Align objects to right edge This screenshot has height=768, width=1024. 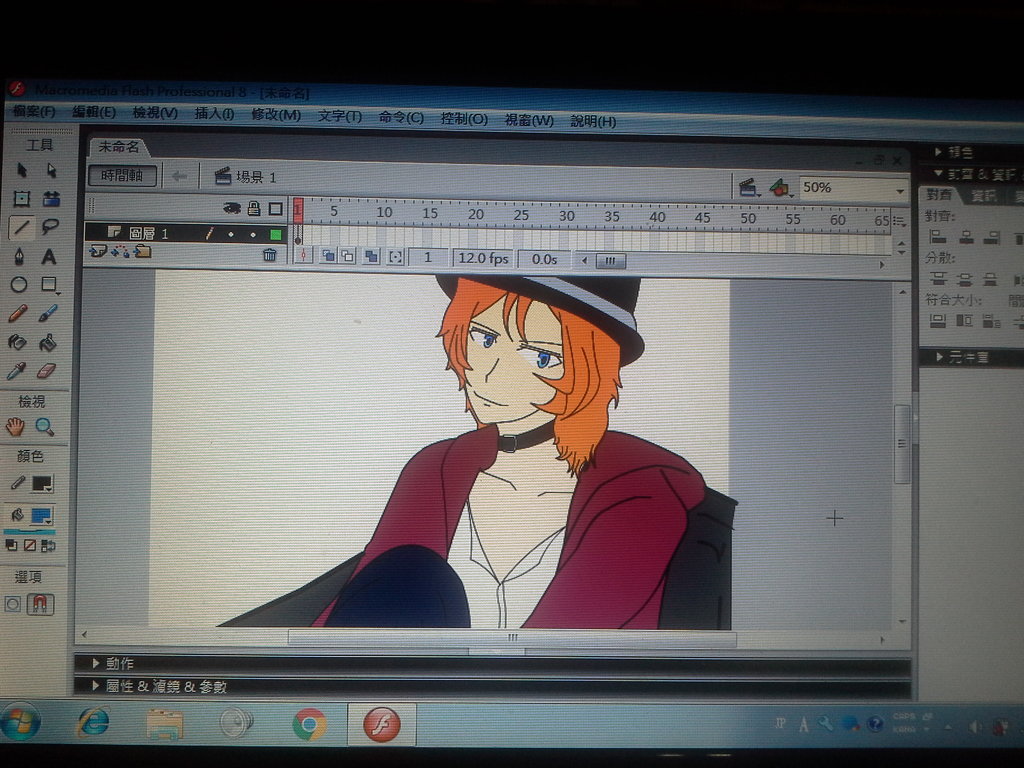pyautogui.click(x=992, y=238)
